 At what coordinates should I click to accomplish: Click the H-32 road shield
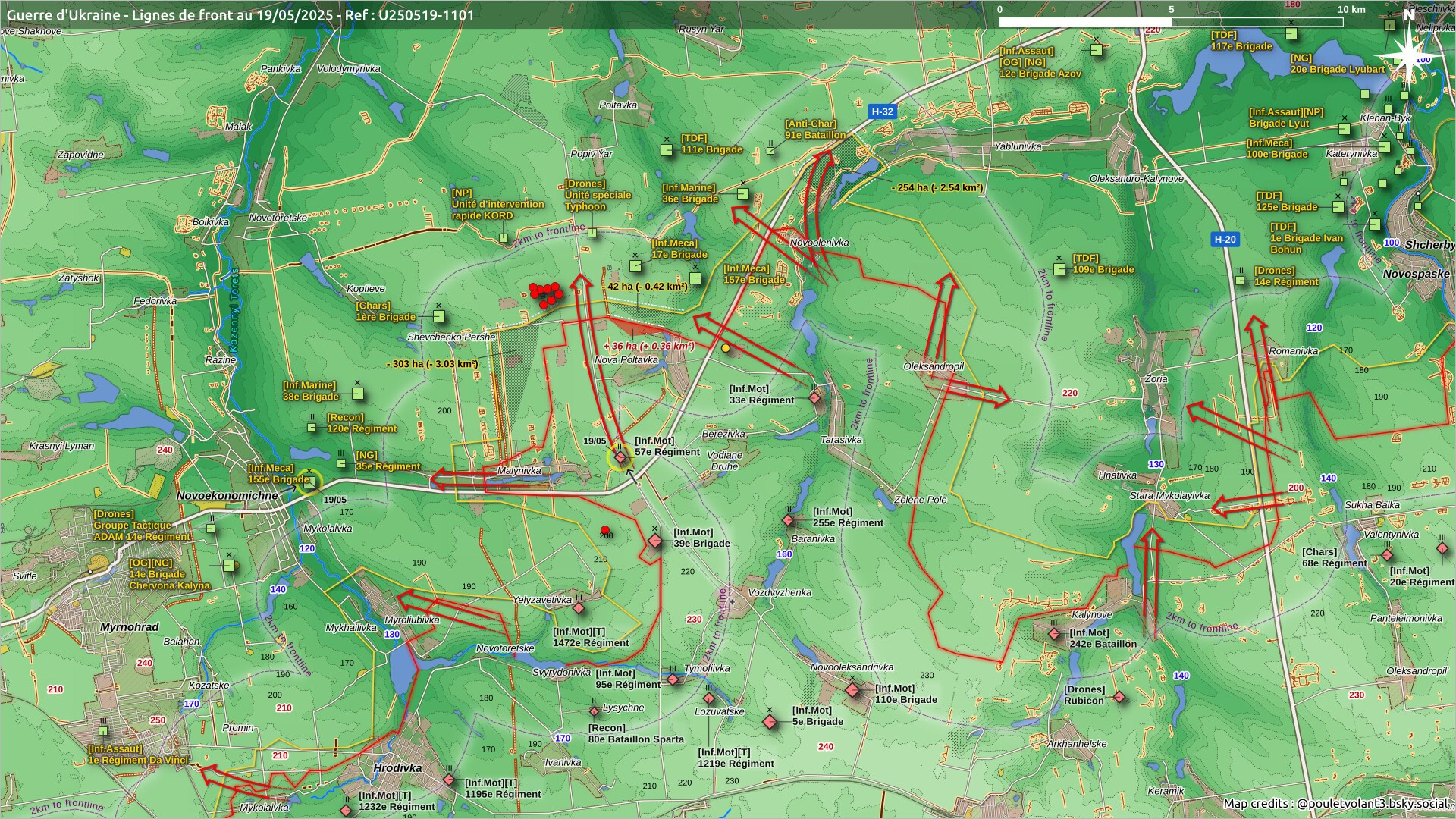coord(883,111)
